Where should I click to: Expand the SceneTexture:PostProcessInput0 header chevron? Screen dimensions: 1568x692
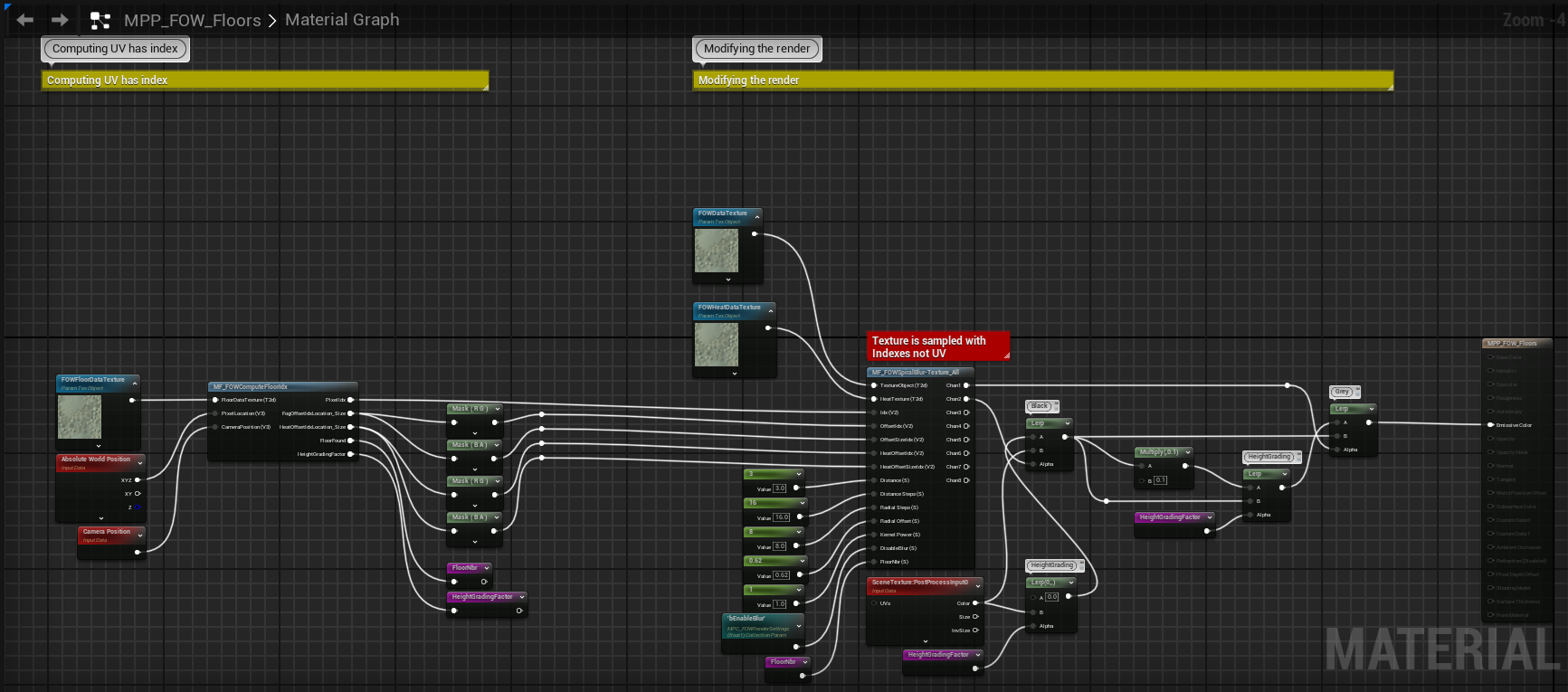(978, 586)
